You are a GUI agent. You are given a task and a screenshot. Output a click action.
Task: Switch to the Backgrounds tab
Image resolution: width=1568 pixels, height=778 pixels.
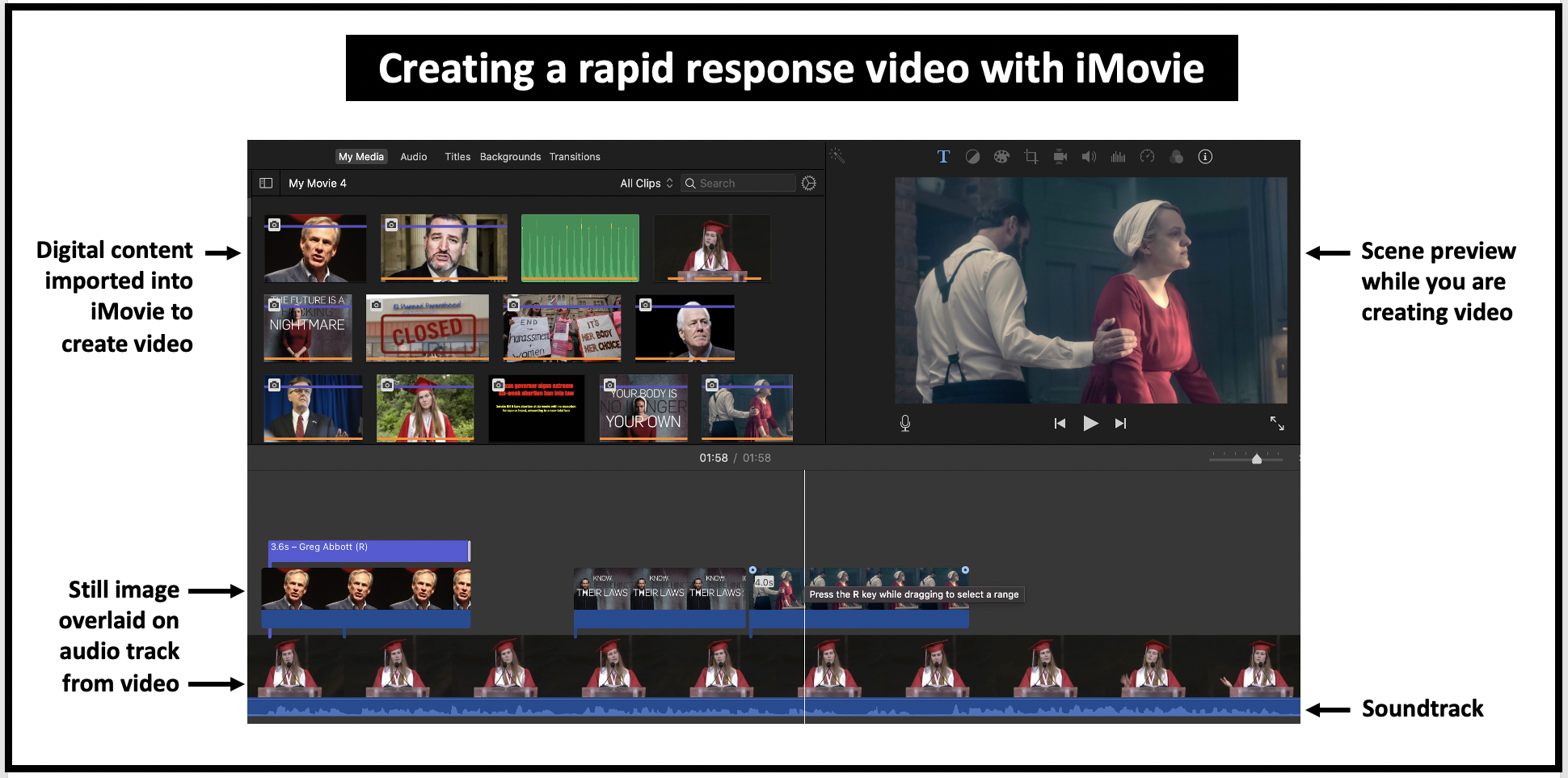510,157
